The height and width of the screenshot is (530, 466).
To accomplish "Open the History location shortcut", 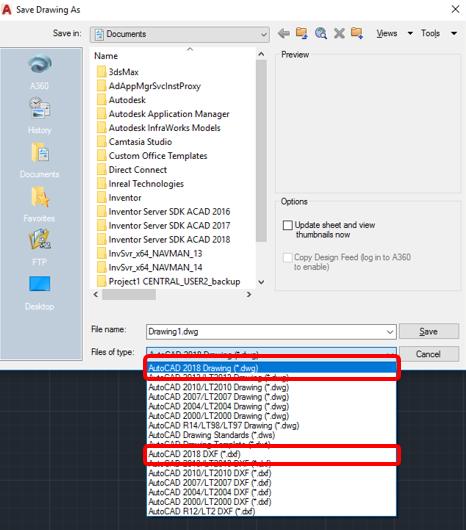I will [40, 116].
